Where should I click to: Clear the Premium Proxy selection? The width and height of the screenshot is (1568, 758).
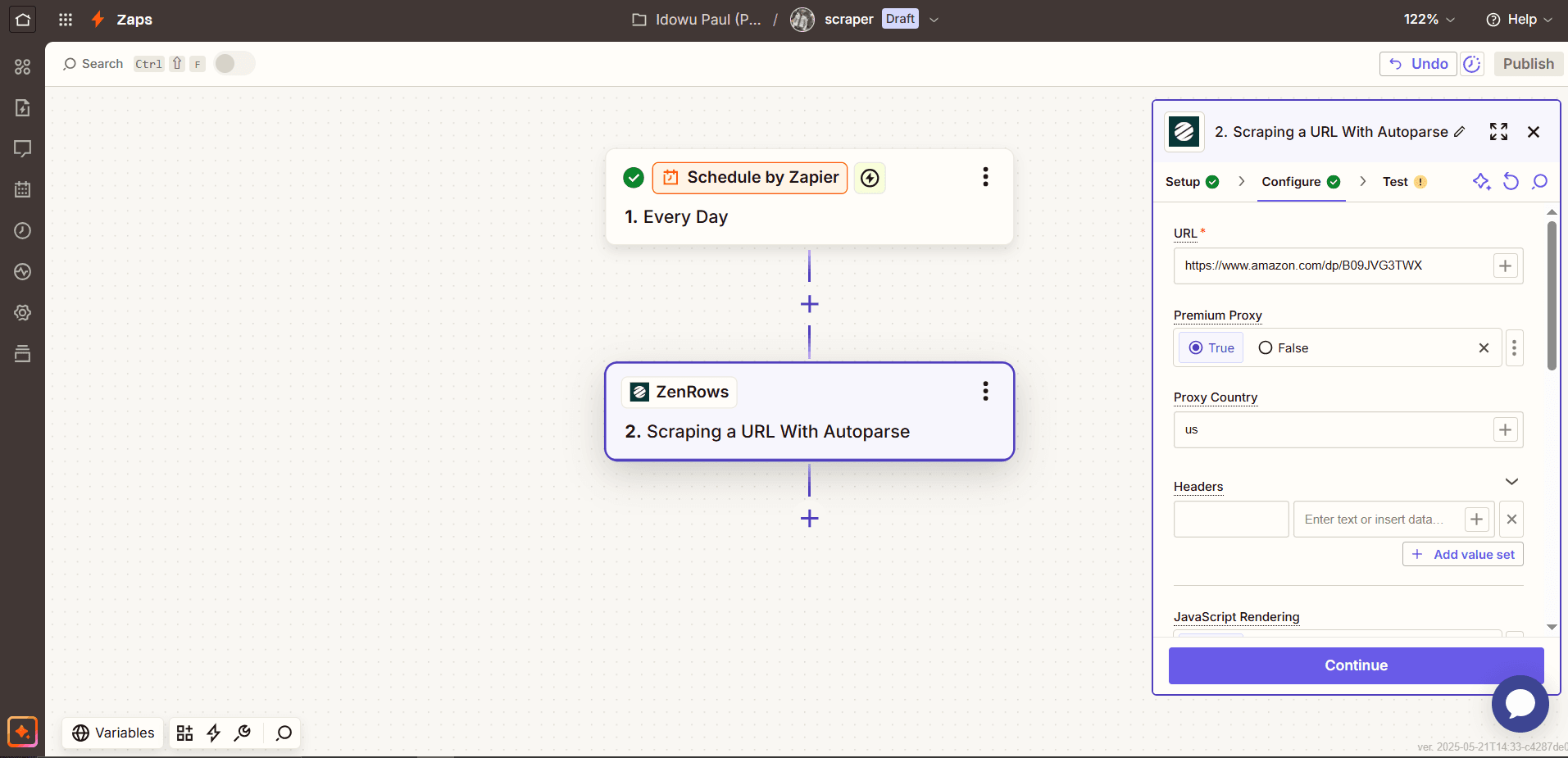[1484, 348]
